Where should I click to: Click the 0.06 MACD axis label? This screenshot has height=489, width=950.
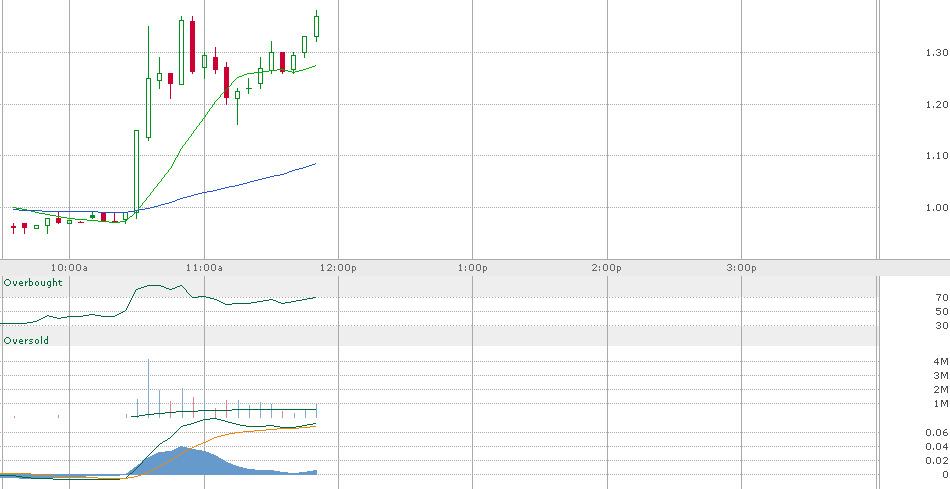click(x=937, y=433)
